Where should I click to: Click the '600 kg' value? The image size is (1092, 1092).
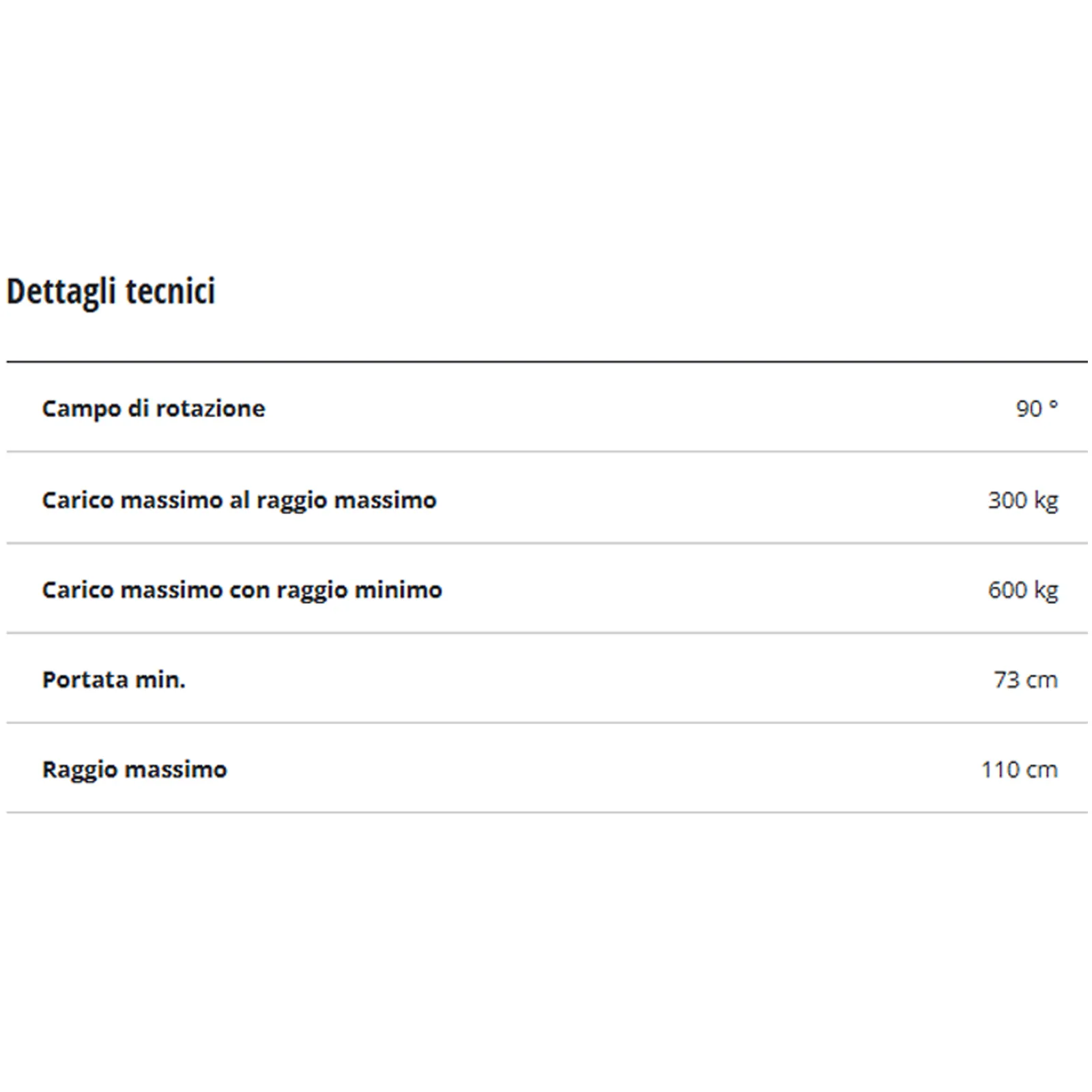click(1022, 590)
